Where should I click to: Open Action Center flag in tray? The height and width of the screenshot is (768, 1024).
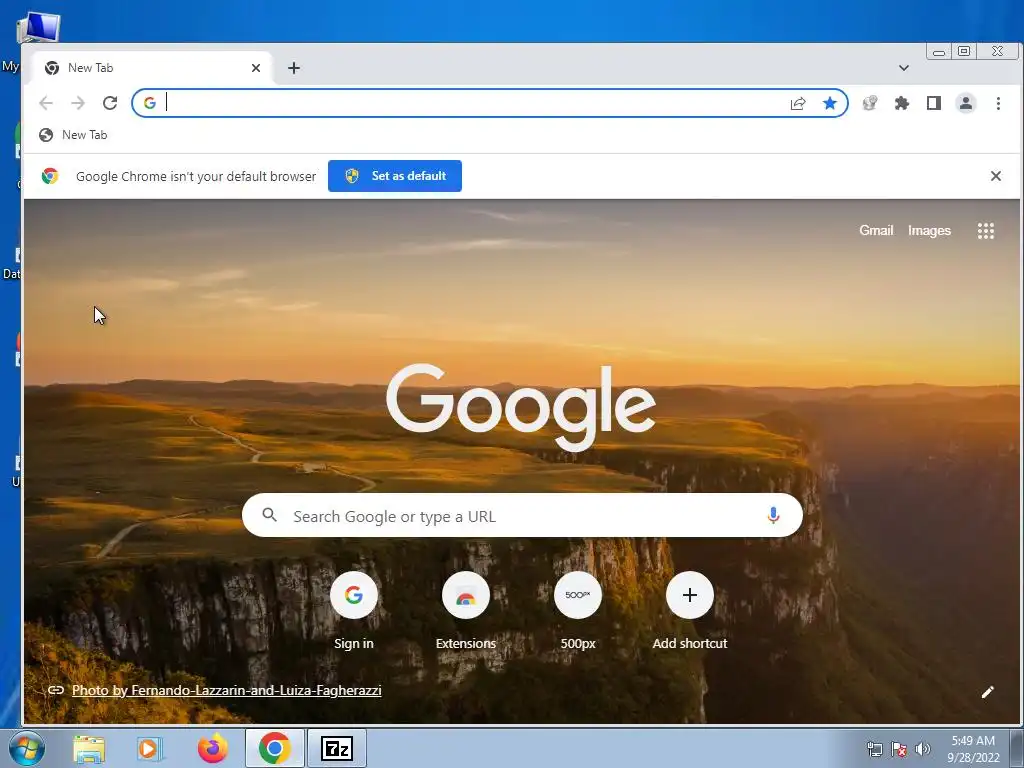tap(899, 749)
